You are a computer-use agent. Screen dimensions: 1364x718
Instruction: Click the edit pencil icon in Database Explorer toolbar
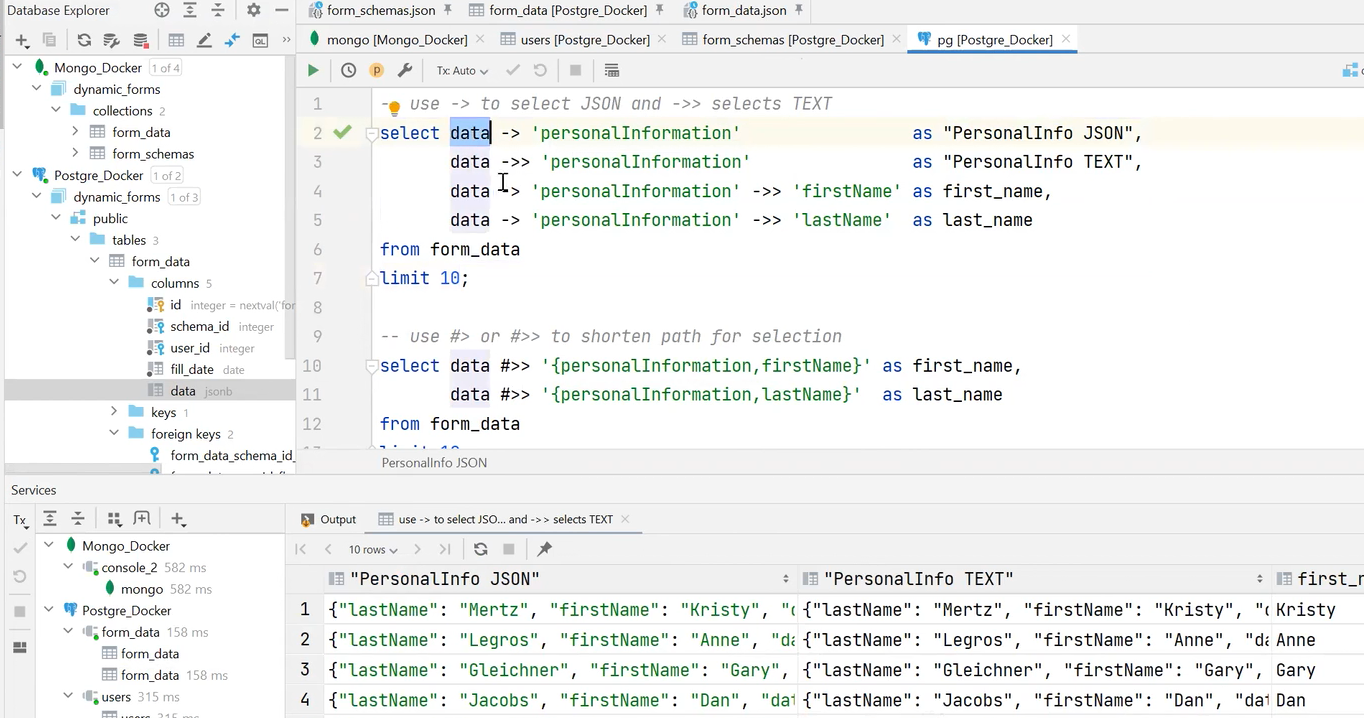pyautogui.click(x=202, y=40)
